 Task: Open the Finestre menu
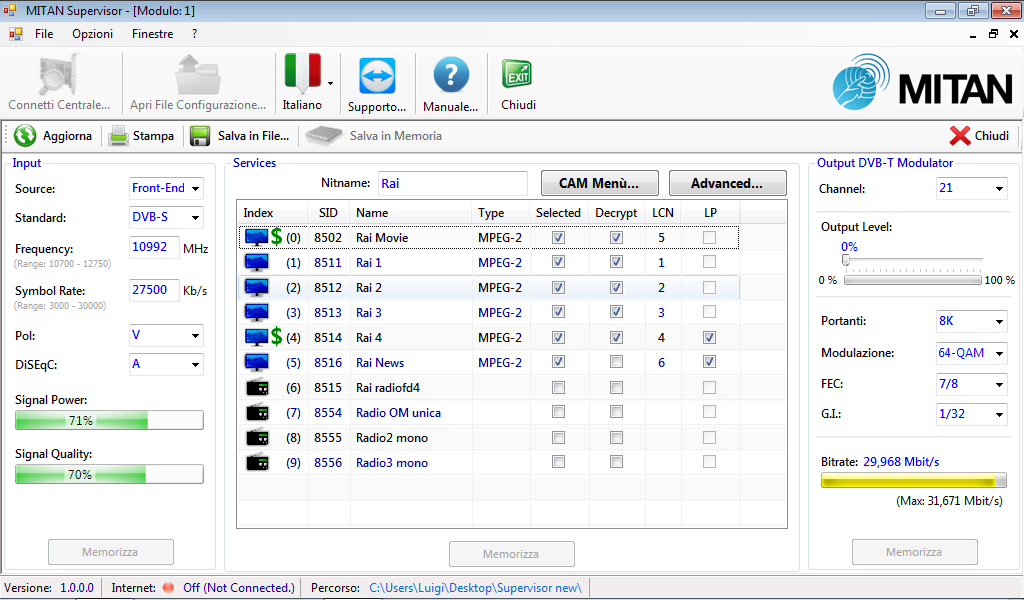tap(153, 34)
